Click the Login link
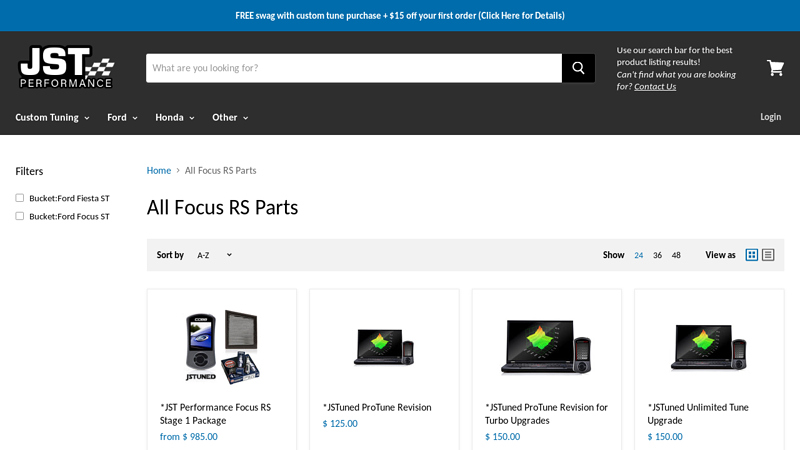This screenshot has height=450, width=800. pos(770,117)
